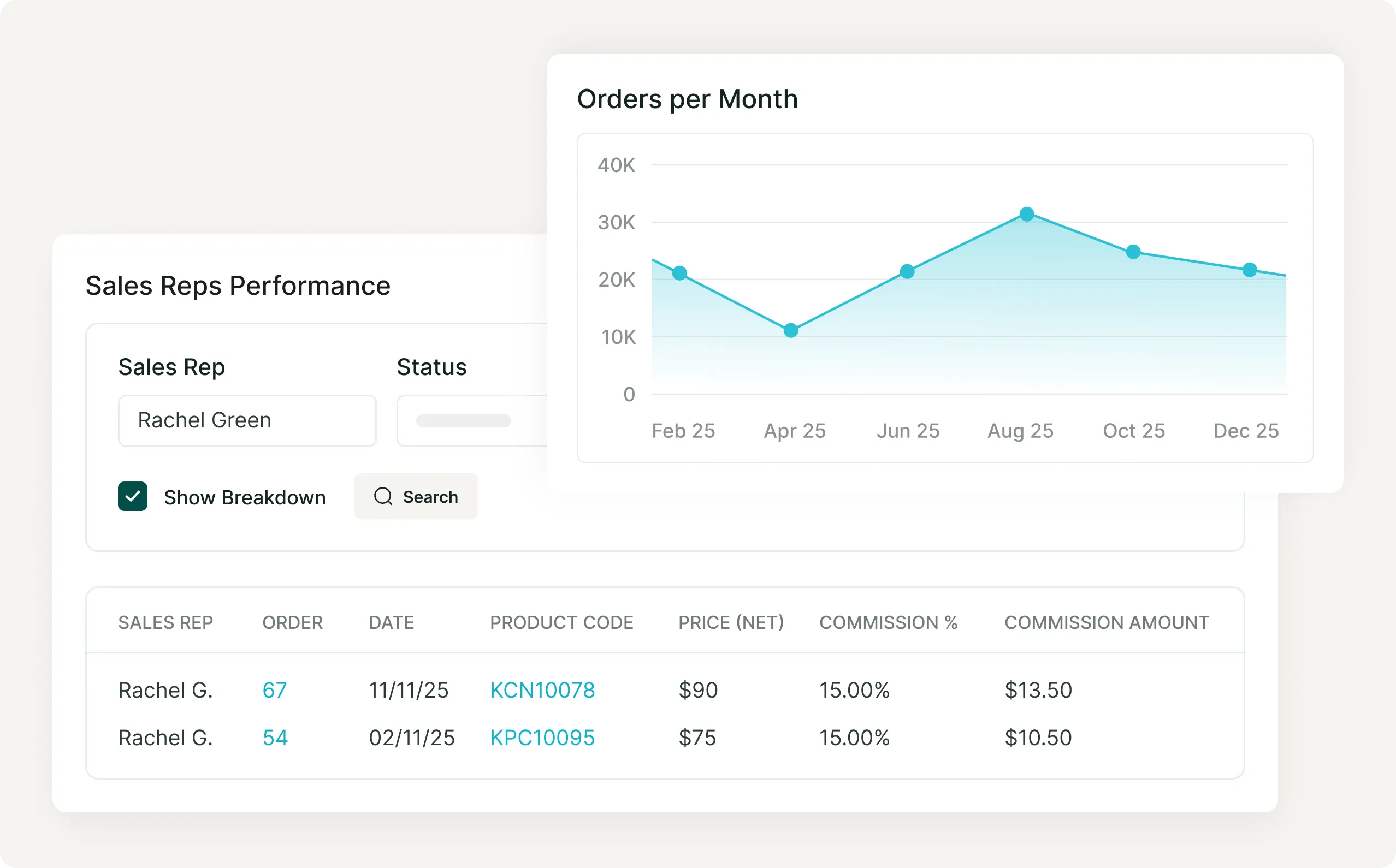Toggle the Show Breakdown checkbox

133,496
